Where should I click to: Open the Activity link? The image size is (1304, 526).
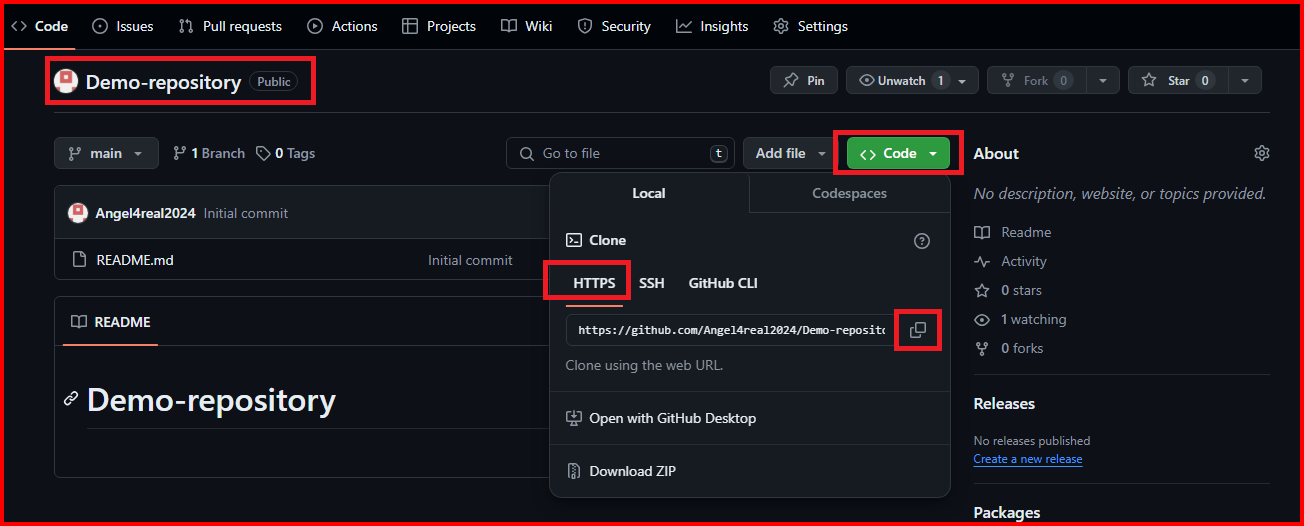point(1011,261)
